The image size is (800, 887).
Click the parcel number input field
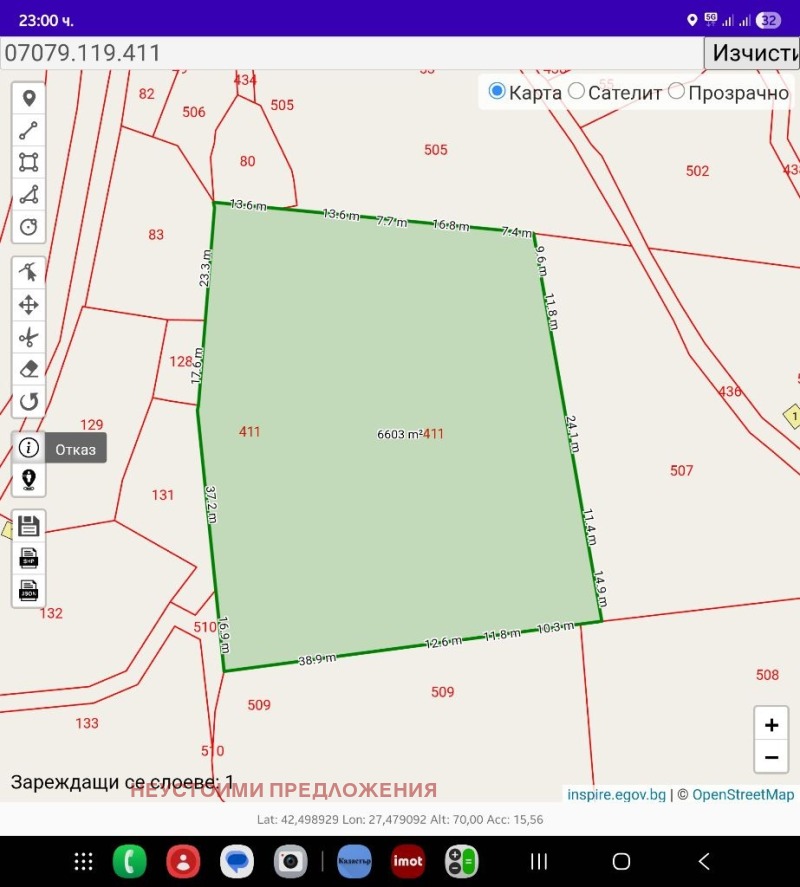coord(350,52)
